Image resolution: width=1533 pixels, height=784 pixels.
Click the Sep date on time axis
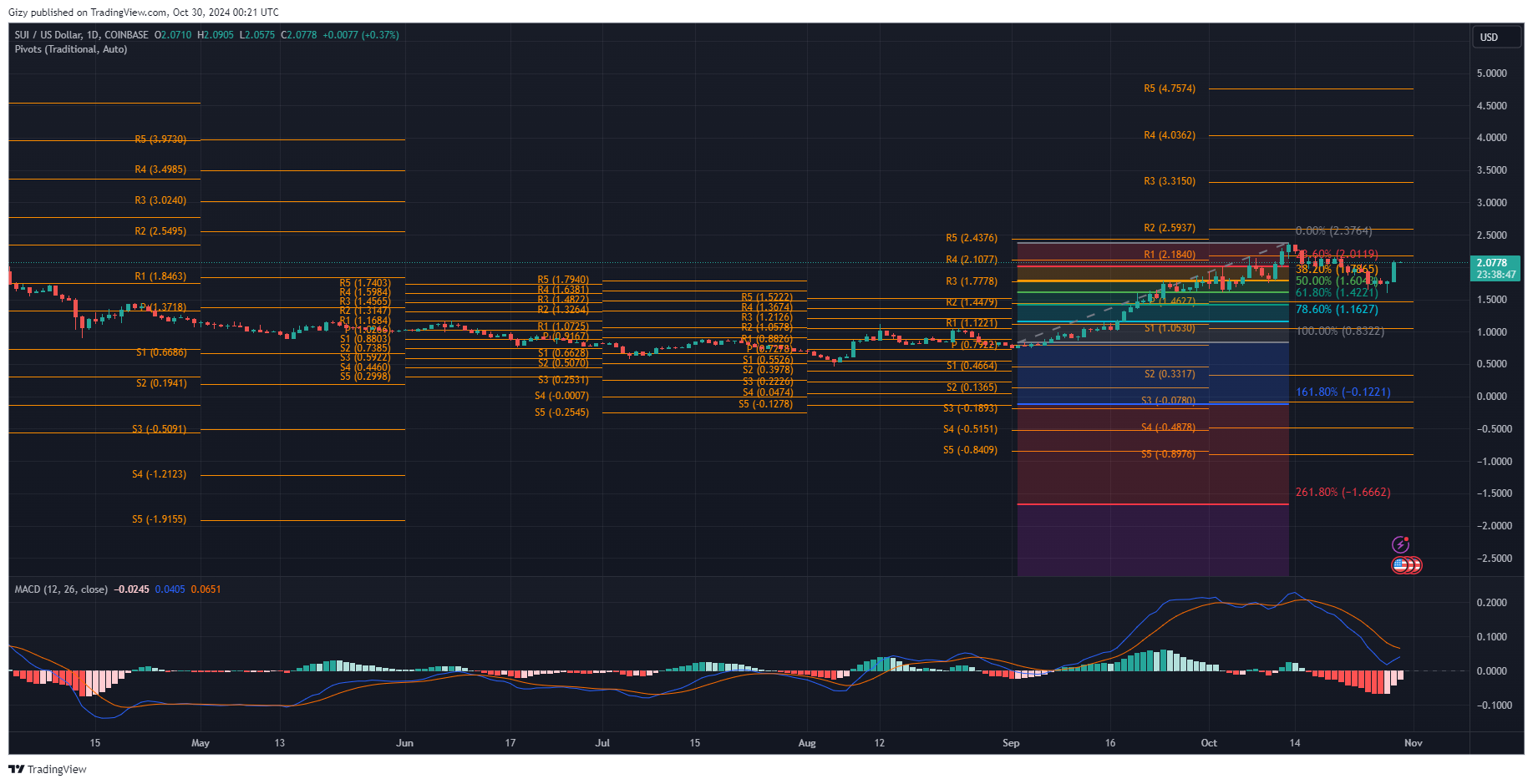coord(1011,743)
